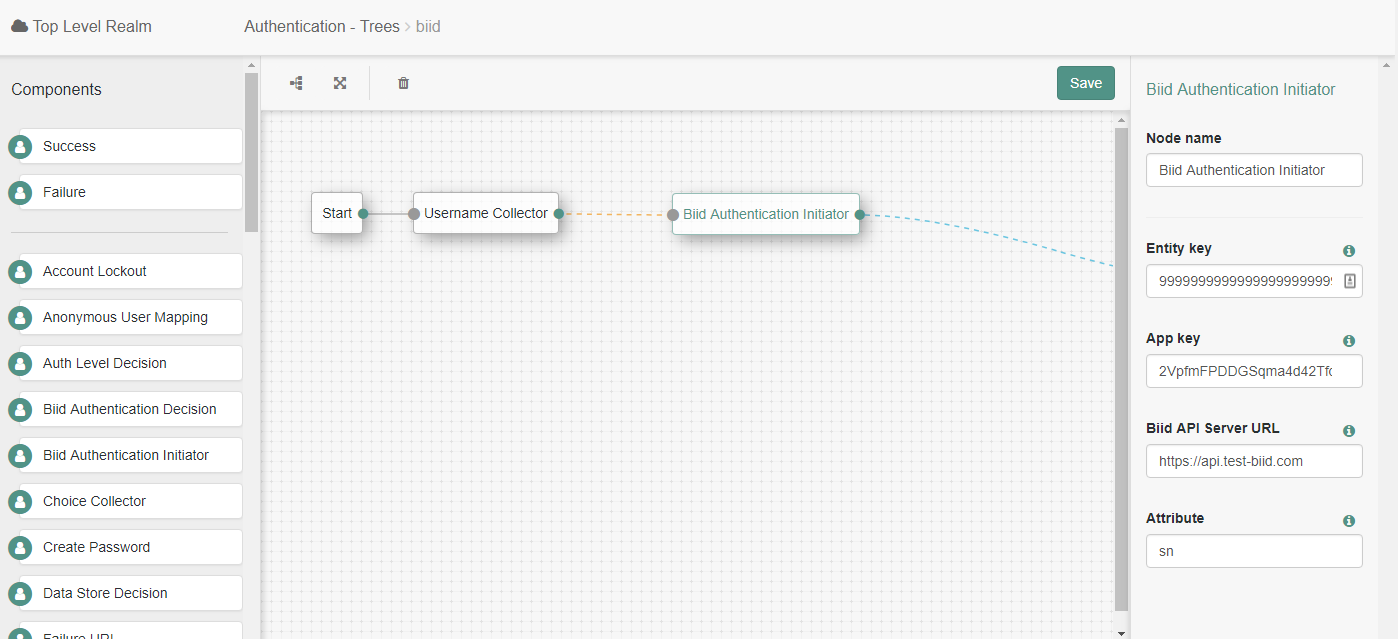Select the Start node on canvas

click(337, 213)
